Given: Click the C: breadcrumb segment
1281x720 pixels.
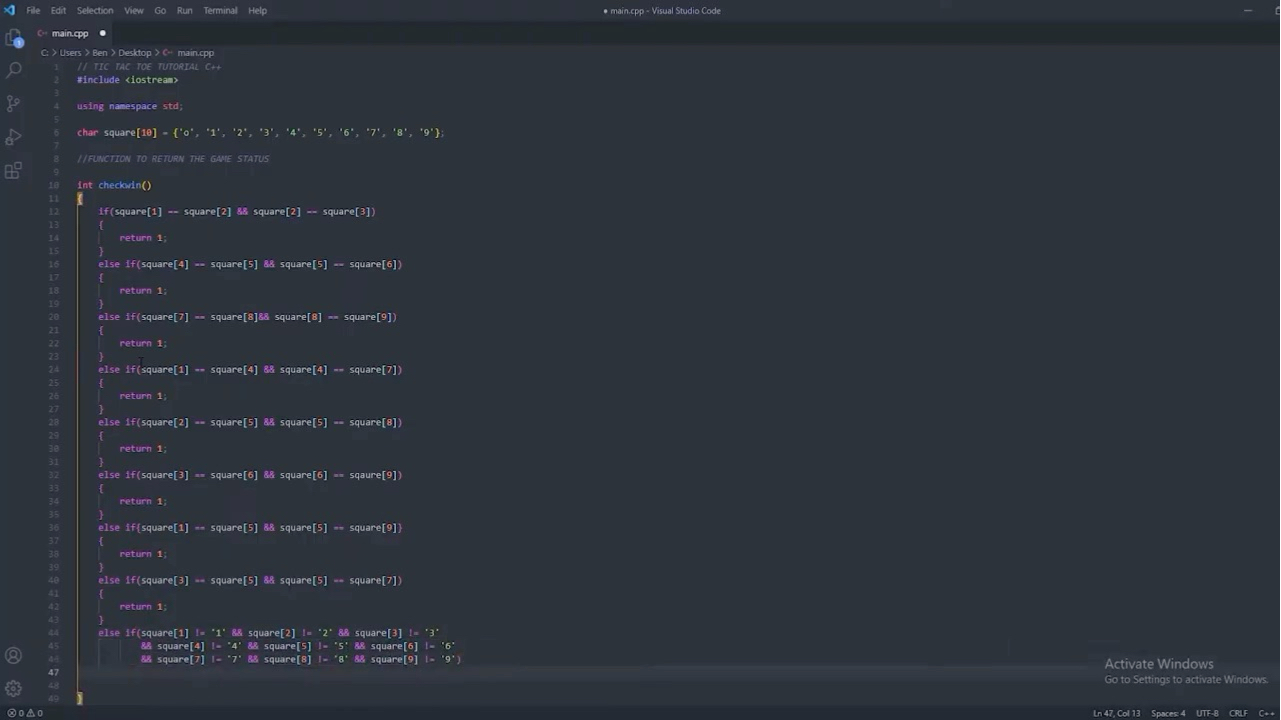Looking at the screenshot, I should coord(45,52).
